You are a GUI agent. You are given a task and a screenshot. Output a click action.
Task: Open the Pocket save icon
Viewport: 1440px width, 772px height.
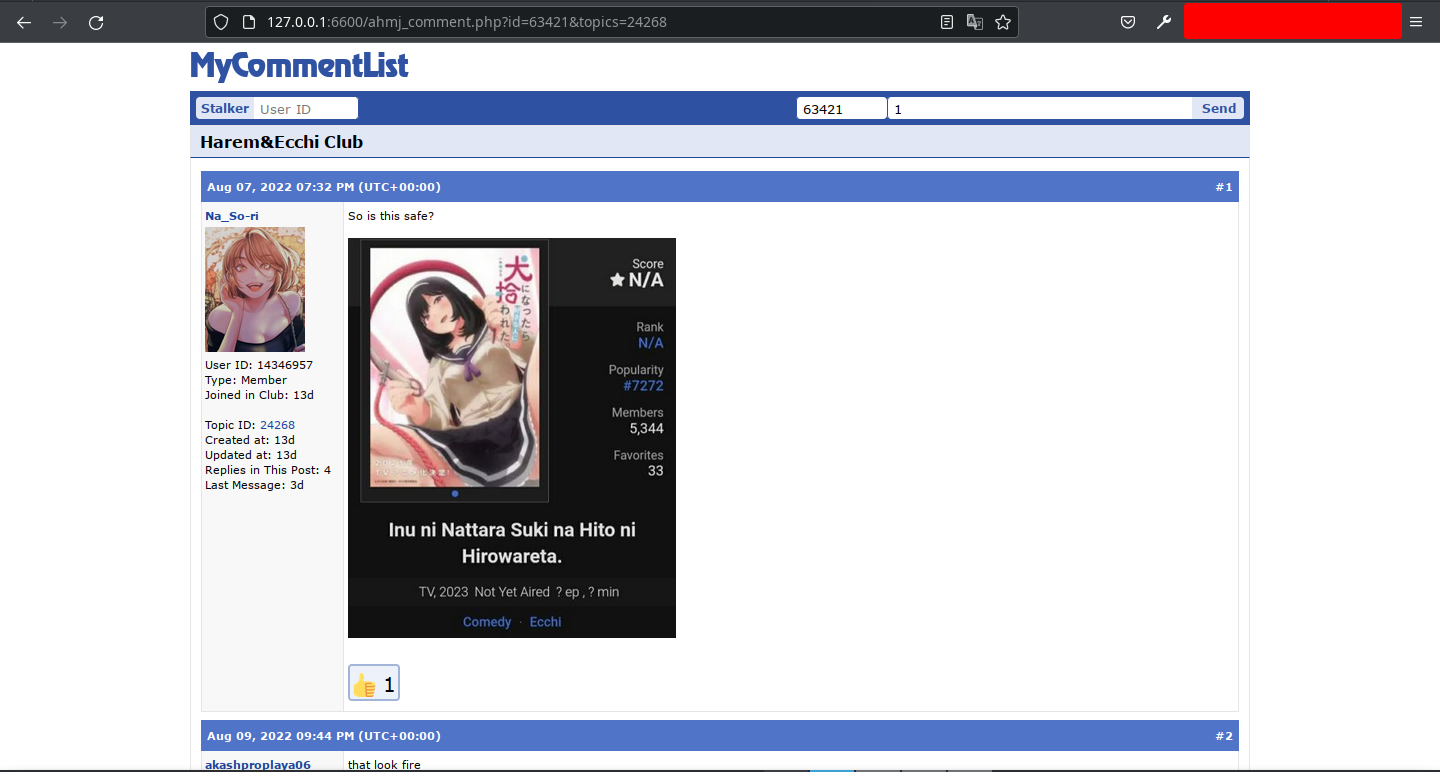tap(1128, 22)
